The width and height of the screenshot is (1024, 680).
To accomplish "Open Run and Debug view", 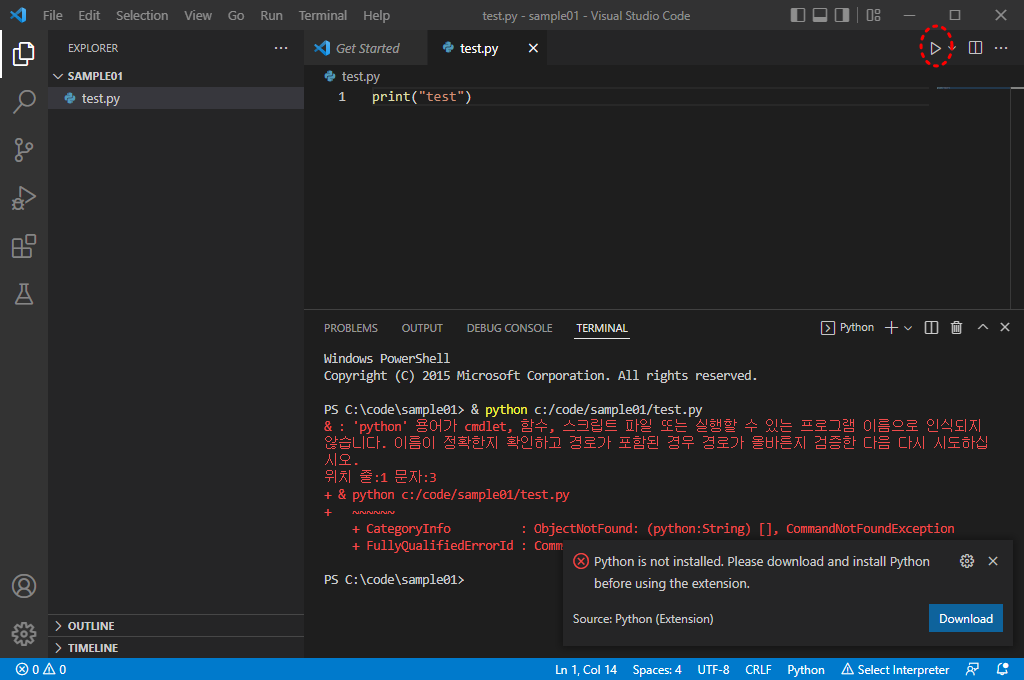I will pos(24,198).
